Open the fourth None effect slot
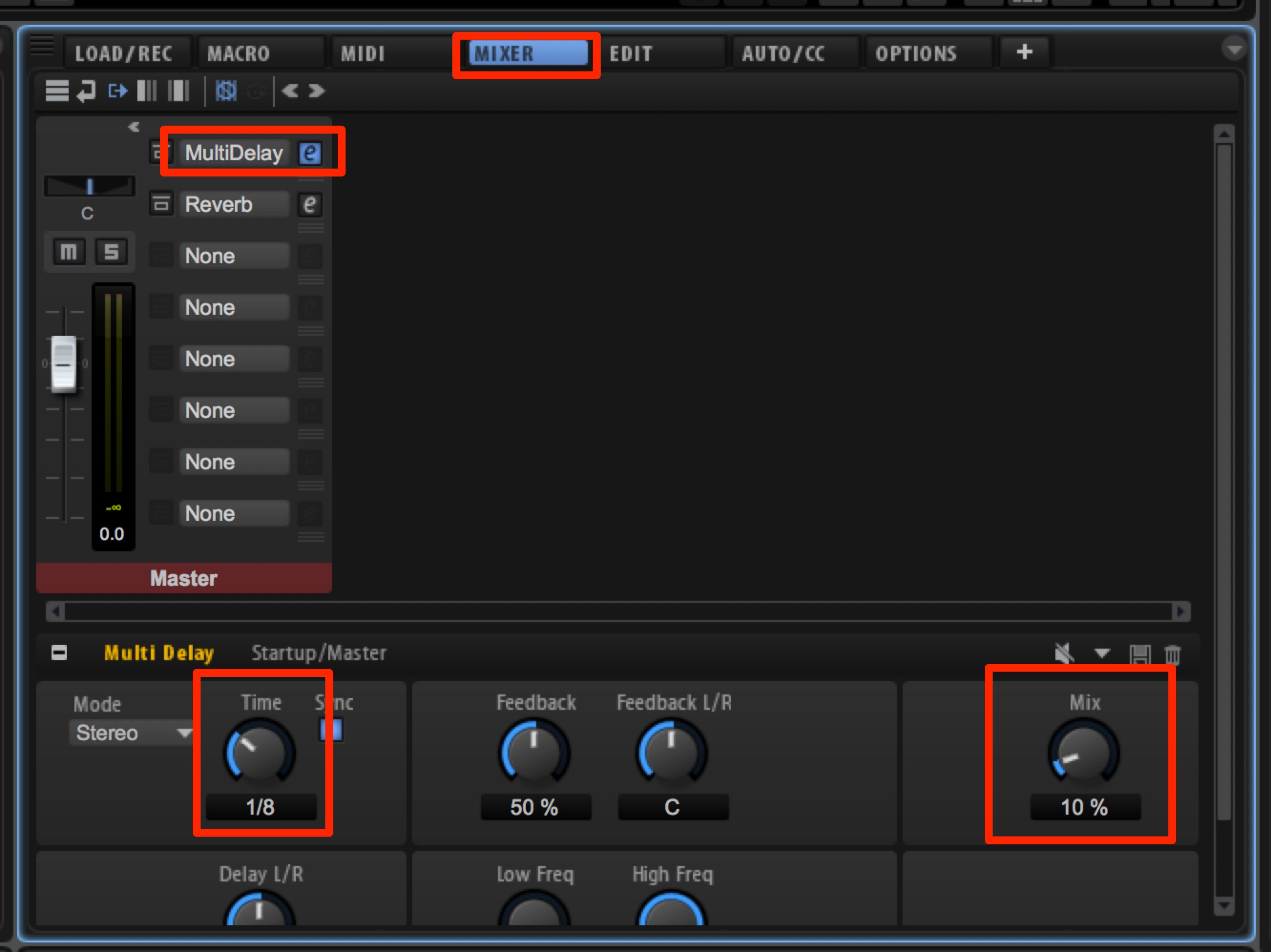The width and height of the screenshot is (1271, 952). coord(234,410)
